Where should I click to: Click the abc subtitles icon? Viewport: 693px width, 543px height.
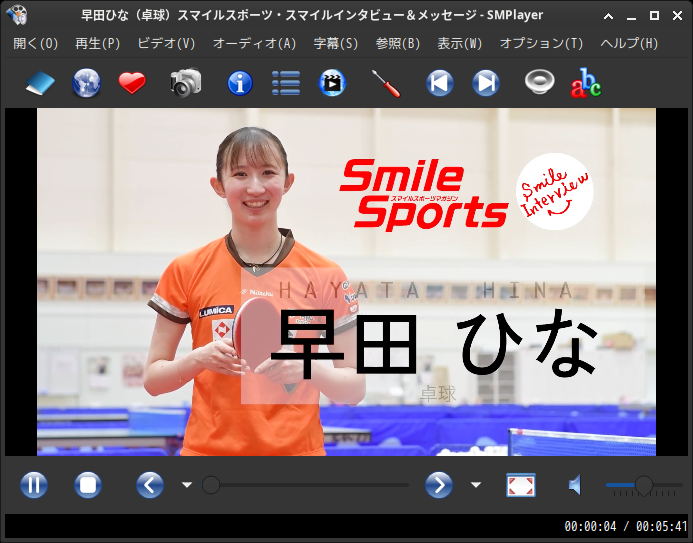click(586, 83)
